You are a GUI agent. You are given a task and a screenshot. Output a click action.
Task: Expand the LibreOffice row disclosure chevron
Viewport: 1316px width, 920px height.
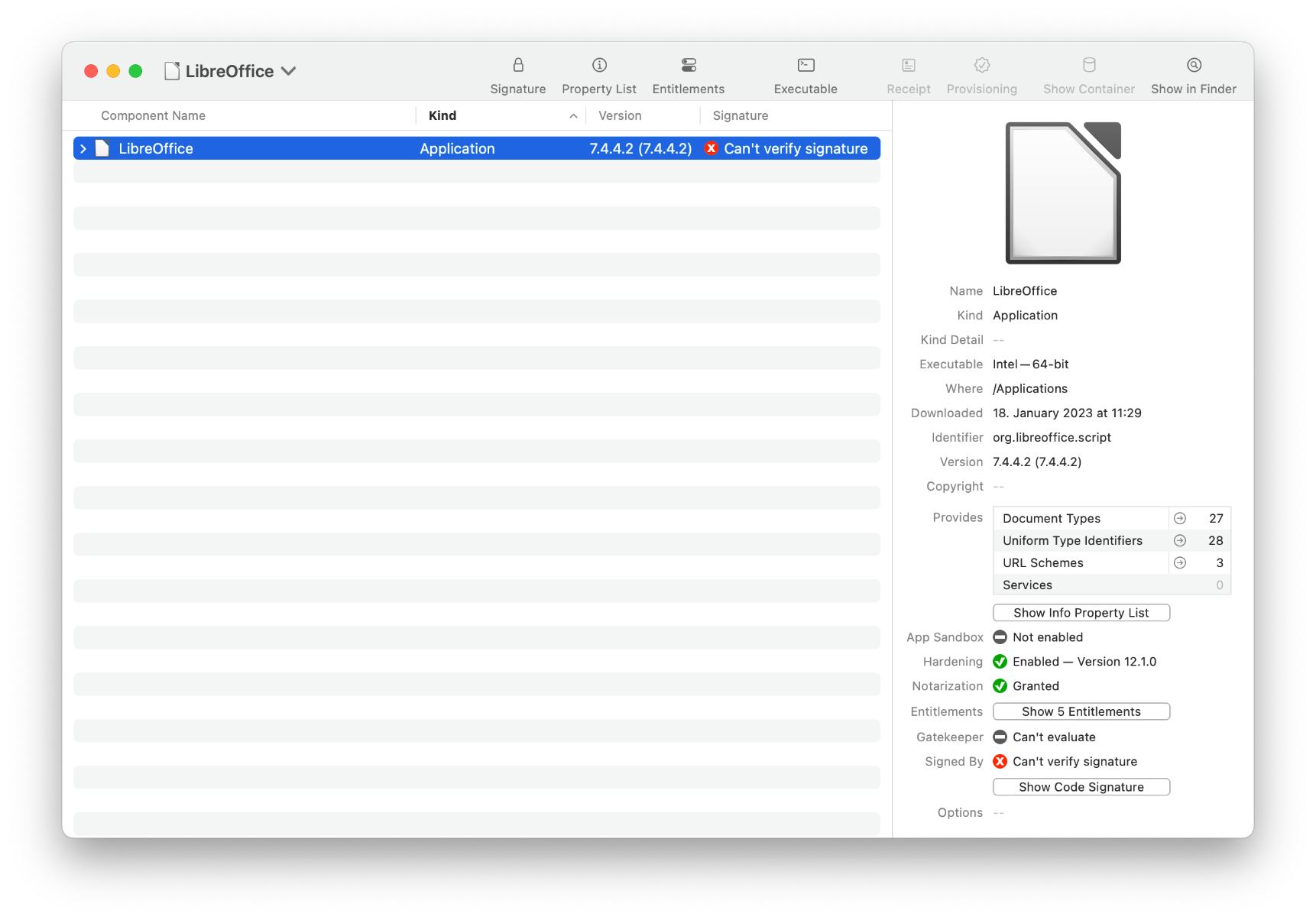tap(83, 149)
